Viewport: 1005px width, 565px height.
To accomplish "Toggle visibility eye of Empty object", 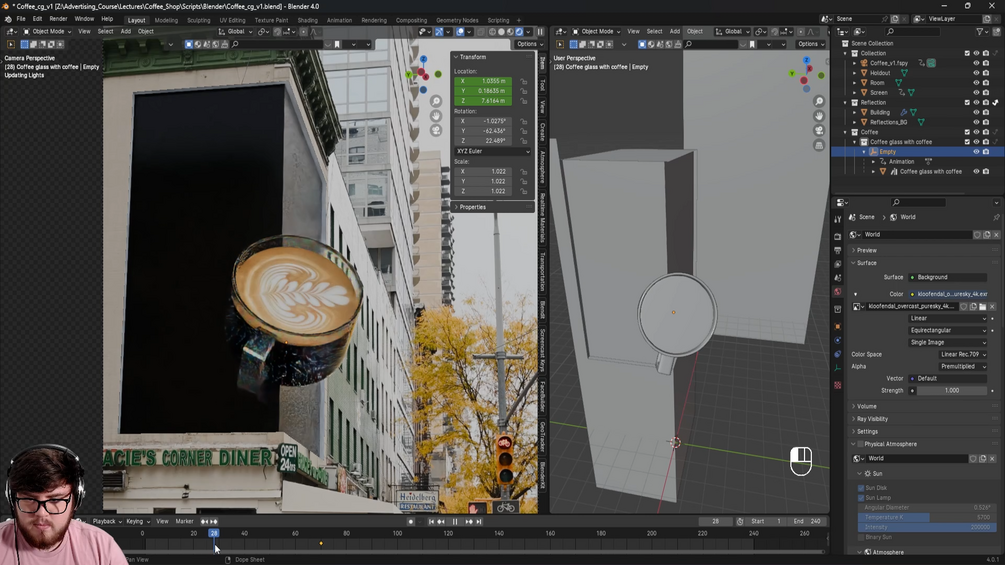I will click(x=976, y=152).
